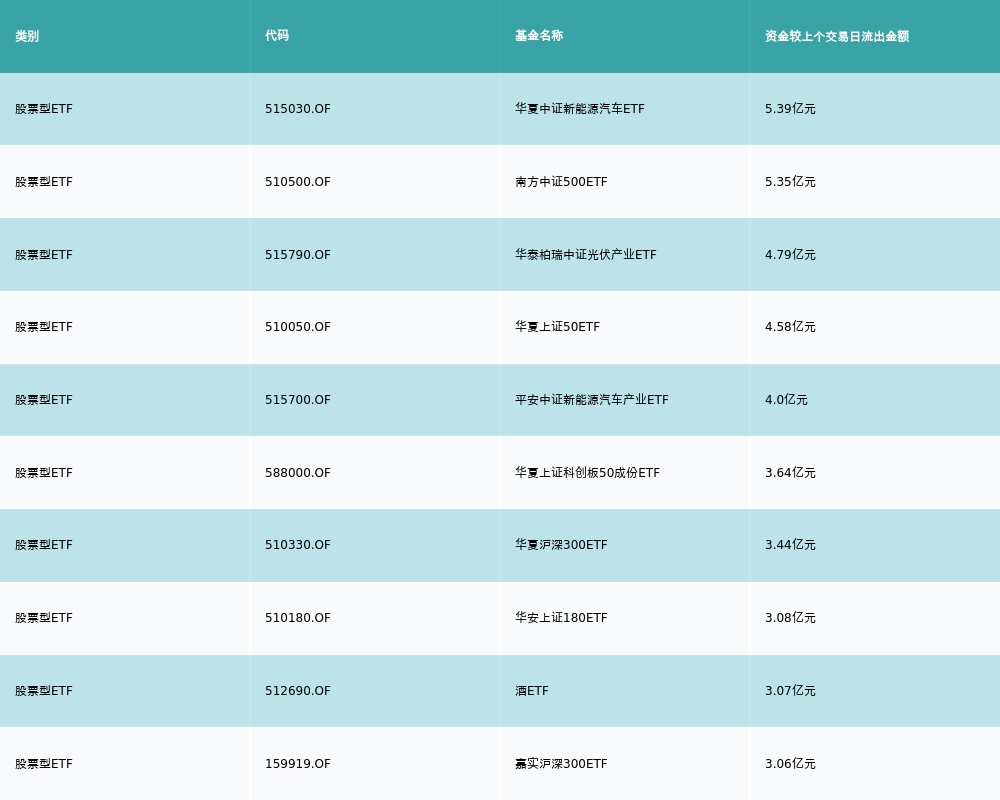
Task: Select outflow amount 3.07亿元
Action: (x=790, y=690)
